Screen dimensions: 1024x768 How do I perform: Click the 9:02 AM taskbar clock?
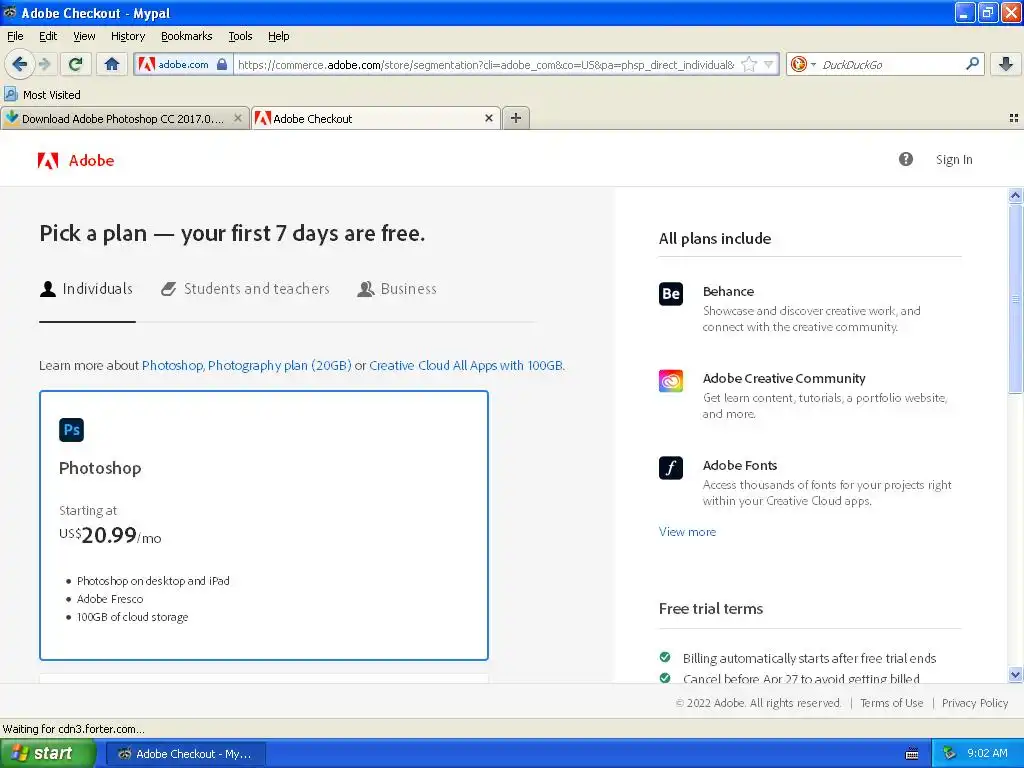click(987, 753)
